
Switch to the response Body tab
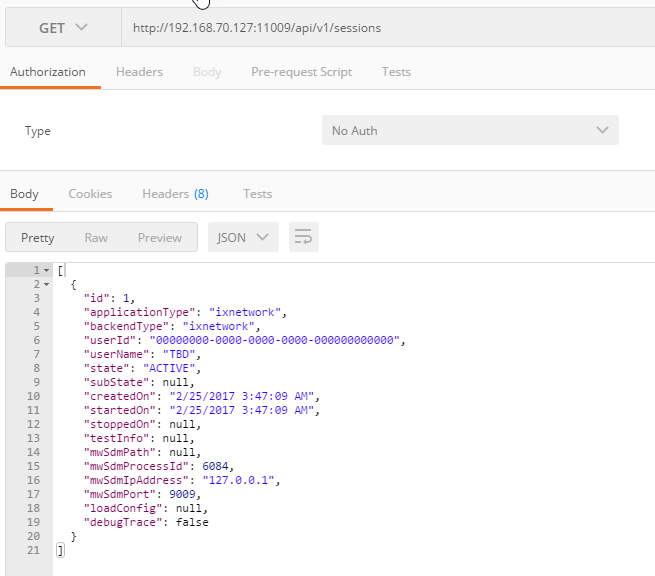point(24,194)
